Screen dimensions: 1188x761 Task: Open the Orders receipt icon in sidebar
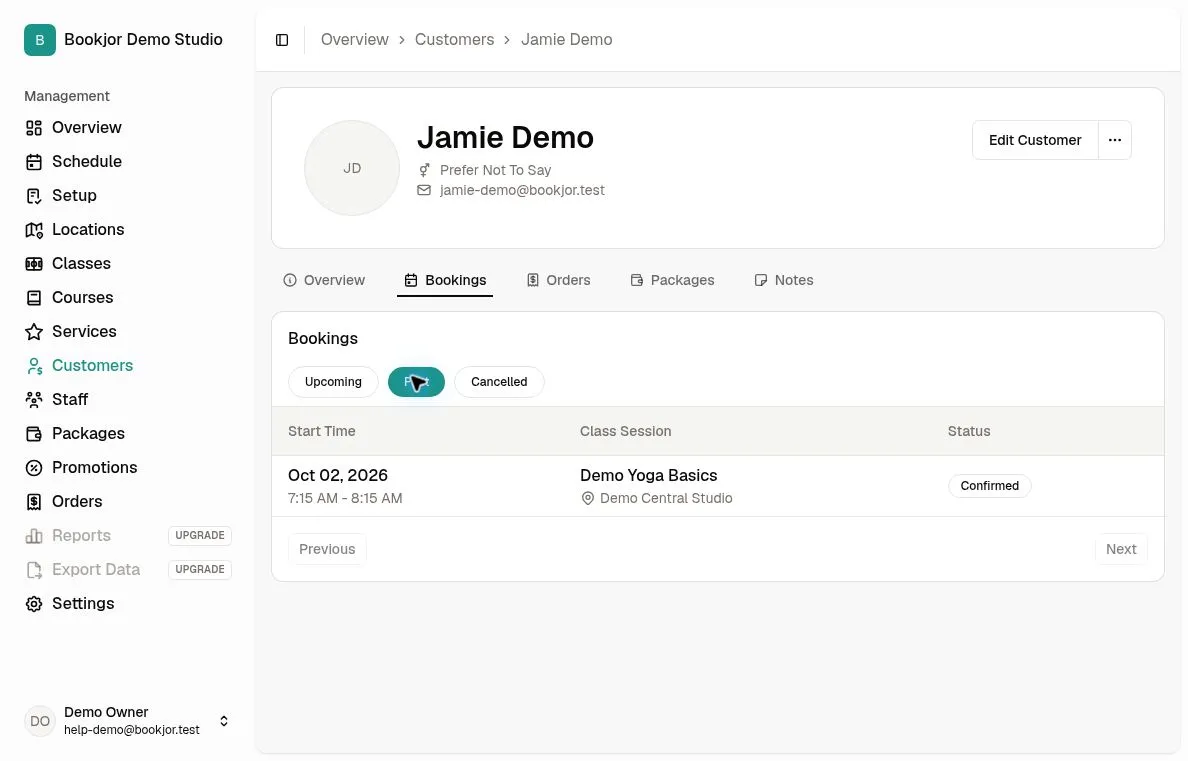[34, 502]
